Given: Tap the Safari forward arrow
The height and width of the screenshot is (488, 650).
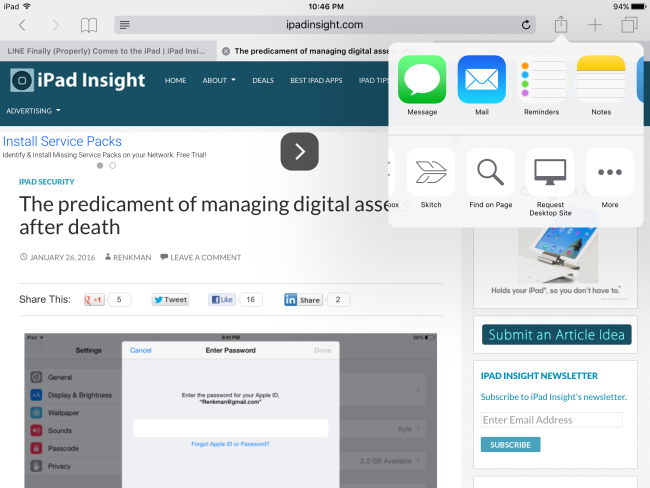Looking at the screenshot, I should pos(55,25).
